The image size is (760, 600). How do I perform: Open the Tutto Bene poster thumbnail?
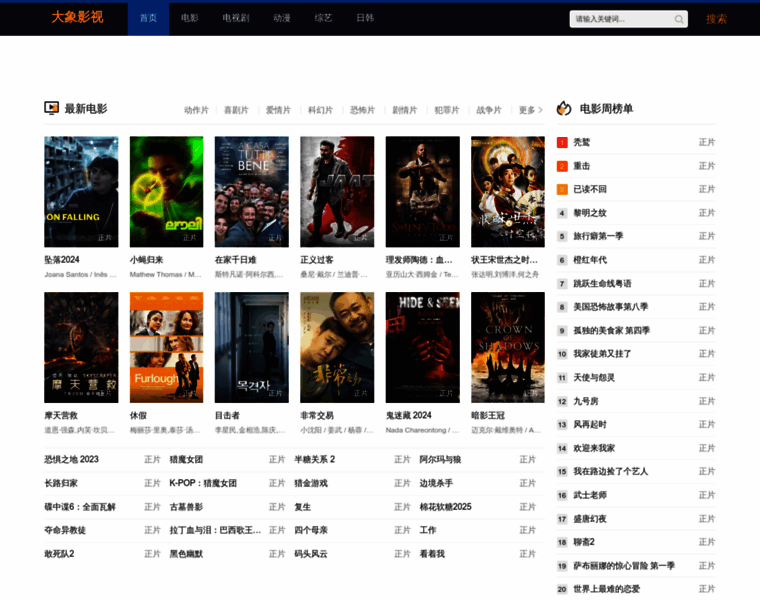(x=252, y=192)
